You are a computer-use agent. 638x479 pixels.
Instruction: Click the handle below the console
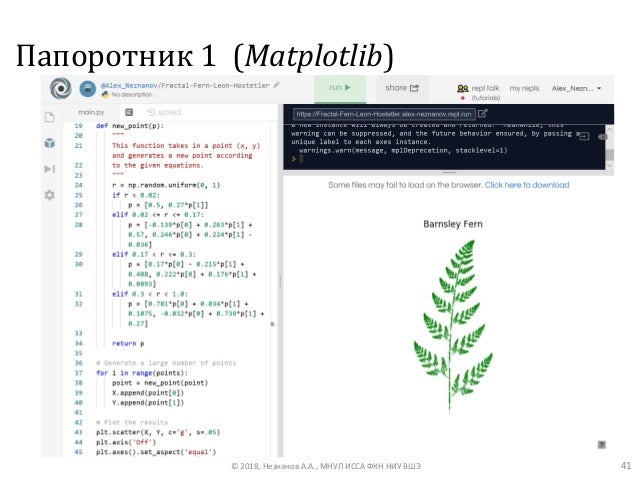448,173
